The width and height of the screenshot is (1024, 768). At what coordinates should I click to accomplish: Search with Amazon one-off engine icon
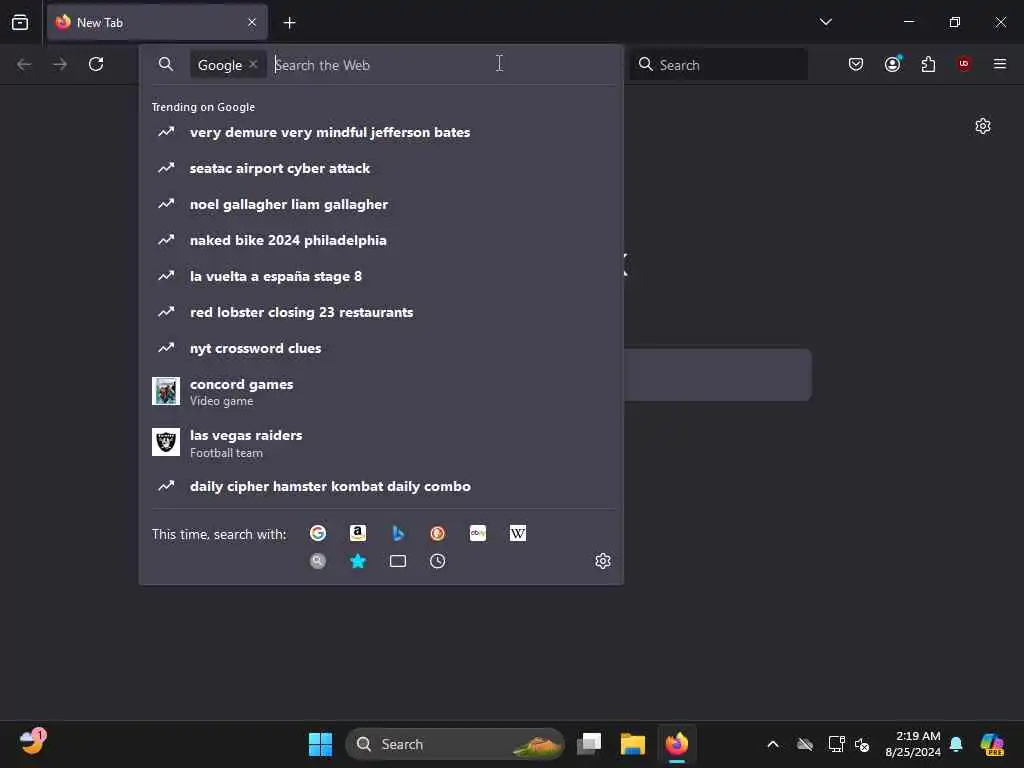(x=358, y=533)
